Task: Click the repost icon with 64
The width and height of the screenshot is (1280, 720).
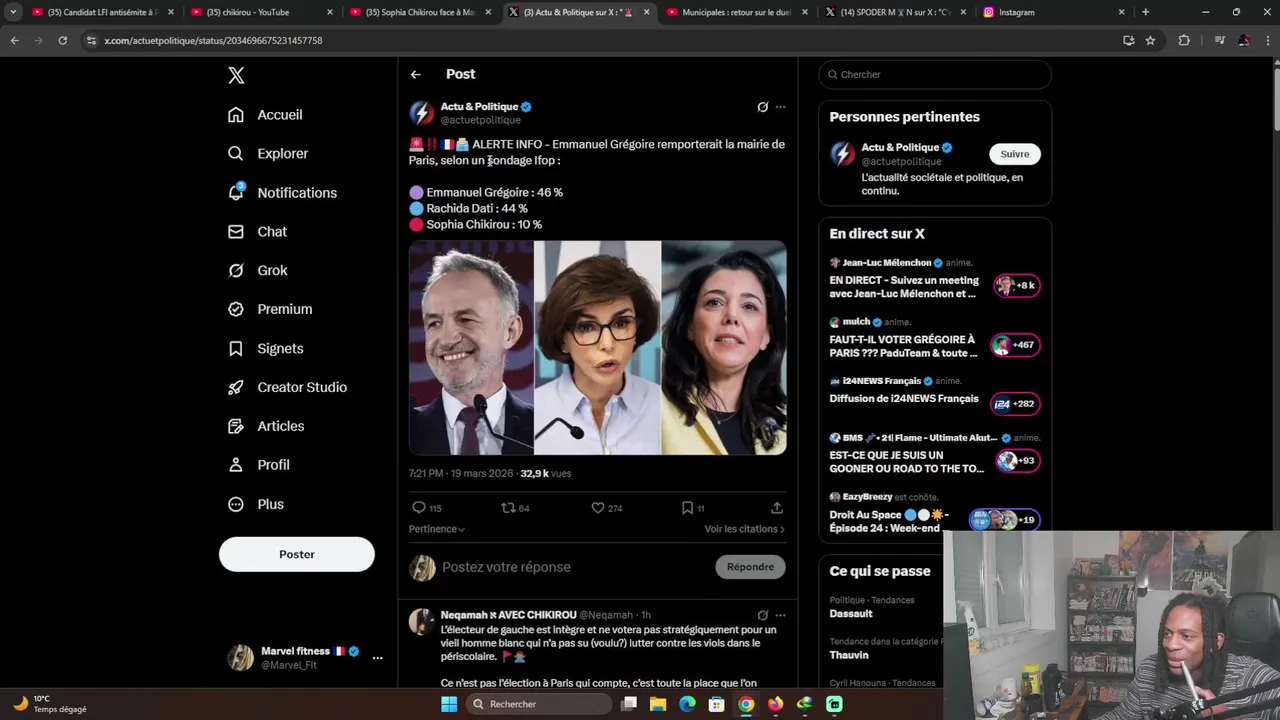Action: pyautogui.click(x=515, y=508)
